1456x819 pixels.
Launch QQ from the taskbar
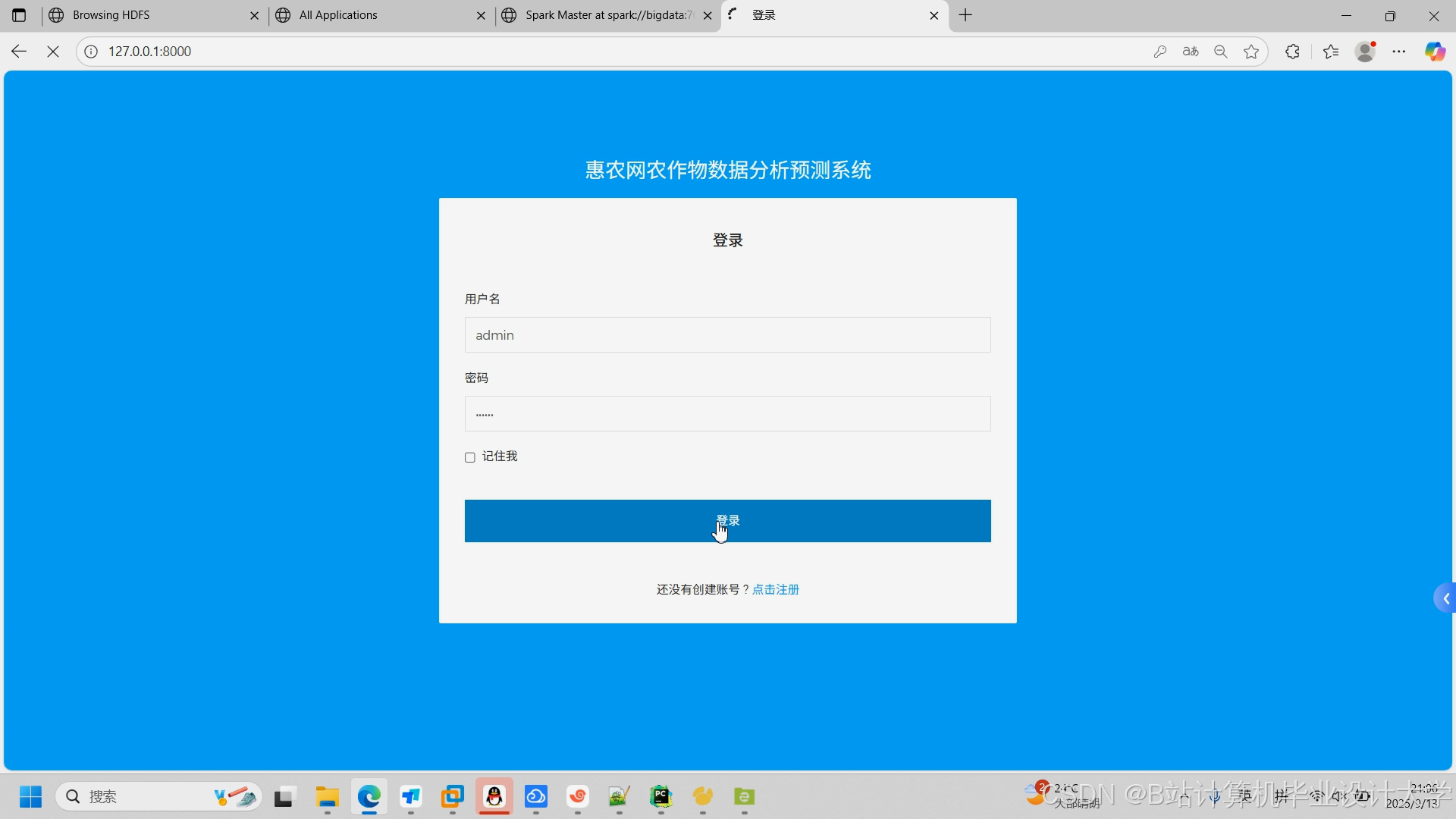494,798
